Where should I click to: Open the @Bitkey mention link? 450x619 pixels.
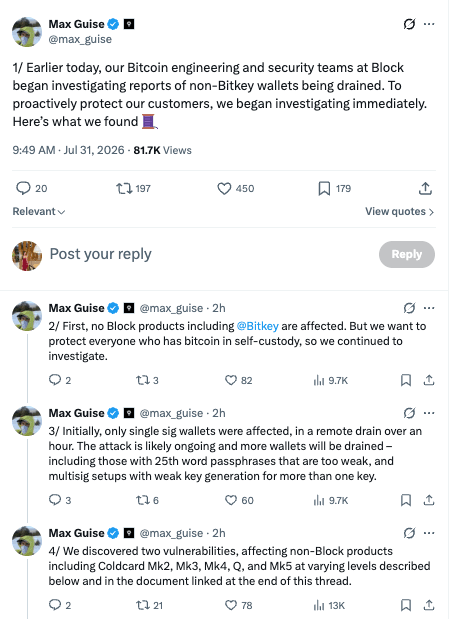[x=257, y=326]
